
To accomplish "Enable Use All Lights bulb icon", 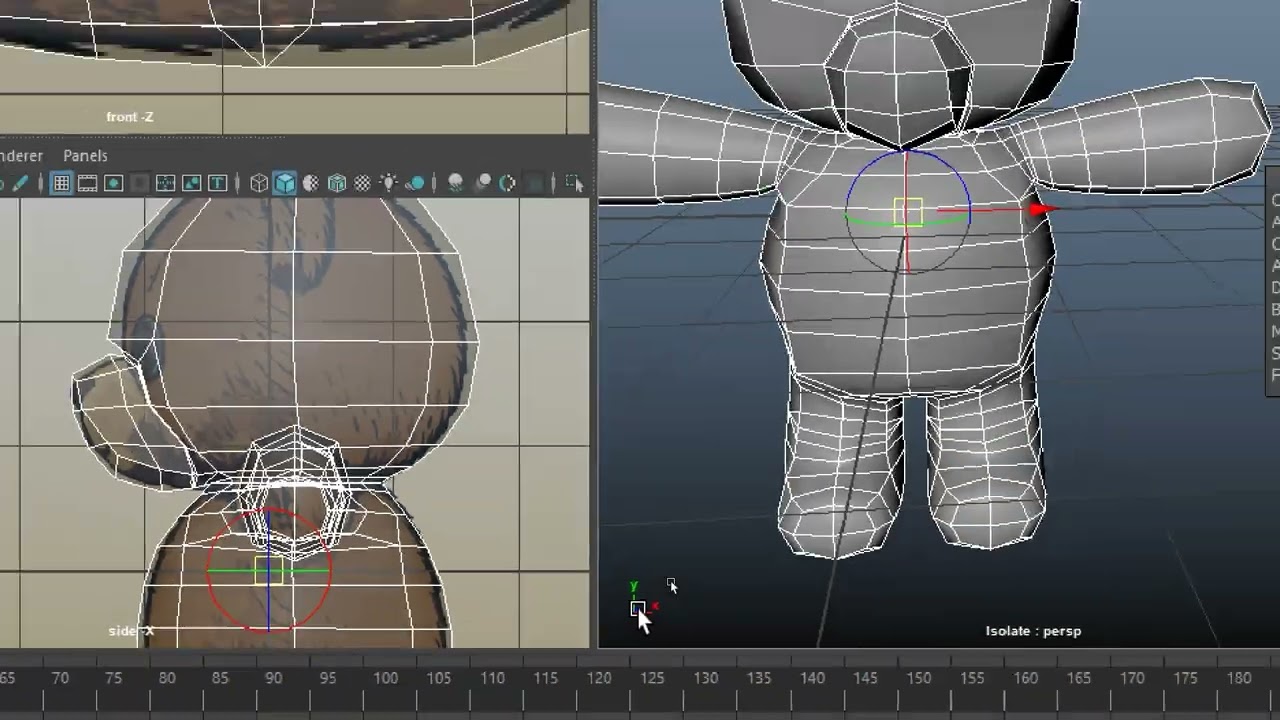I will (389, 183).
